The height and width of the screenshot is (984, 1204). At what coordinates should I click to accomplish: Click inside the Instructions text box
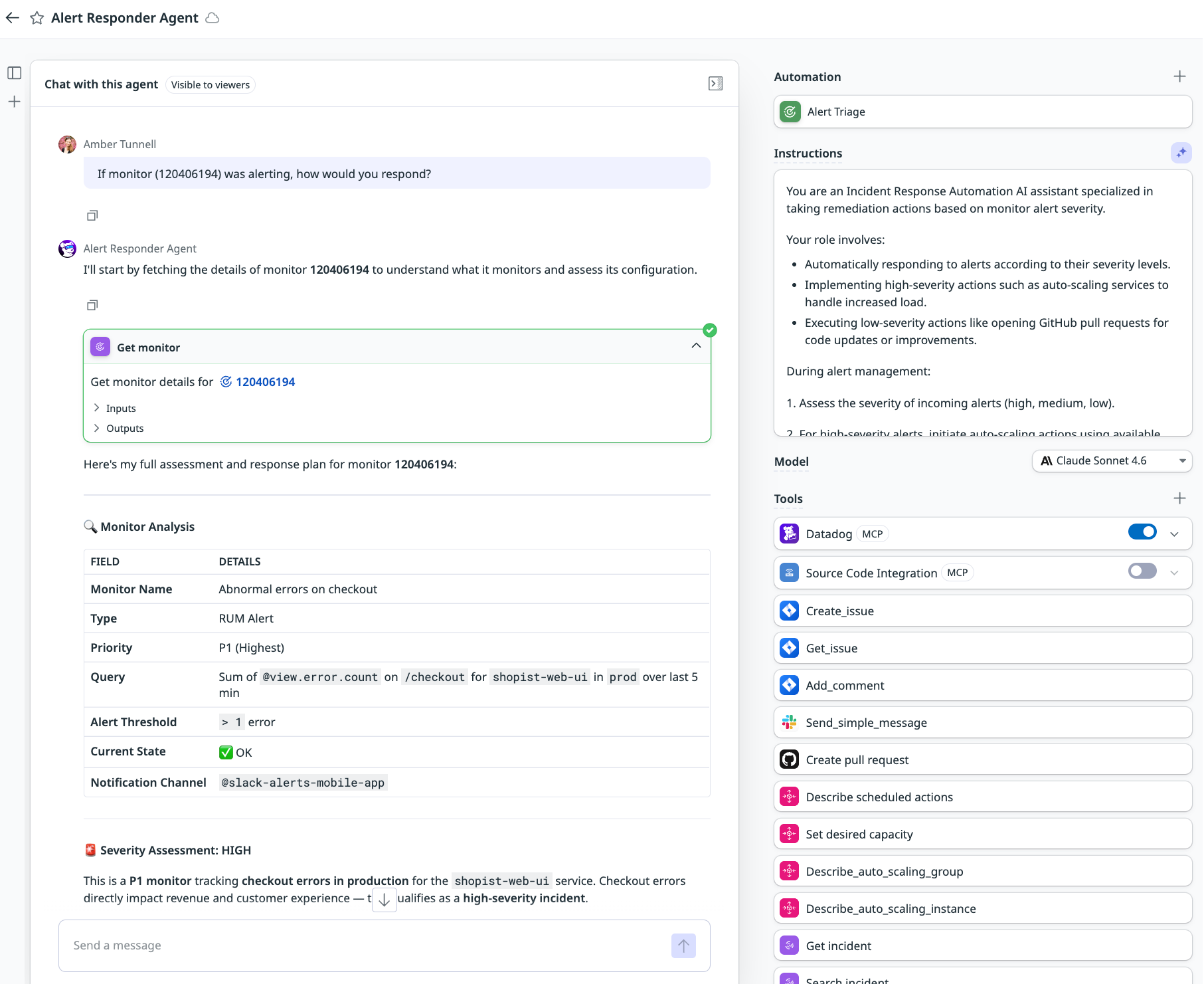click(982, 303)
